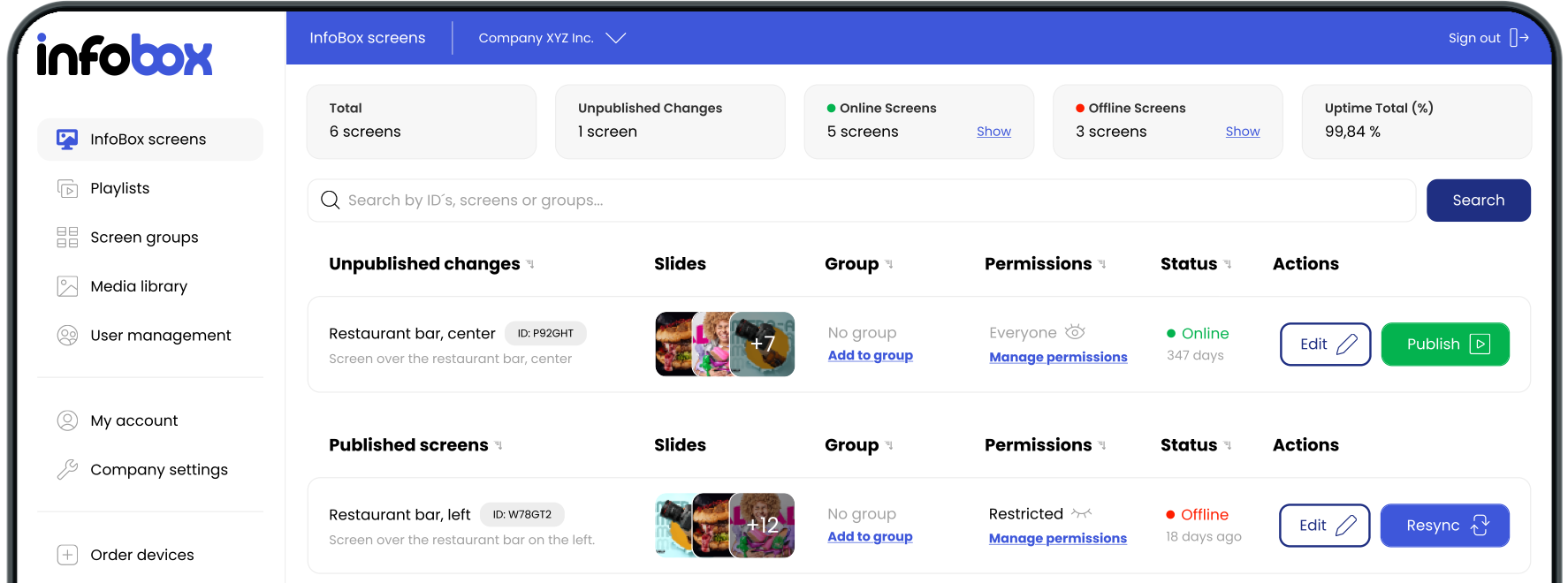Viewport: 1568px width, 583px height.
Task: Show the Offline Screens list
Action: (1243, 132)
